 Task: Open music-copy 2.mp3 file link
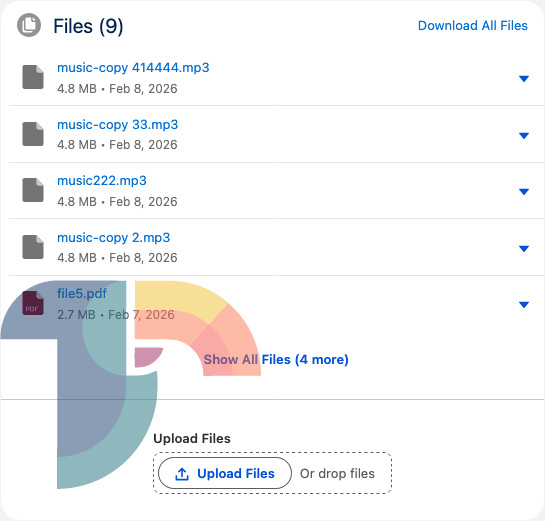click(114, 238)
